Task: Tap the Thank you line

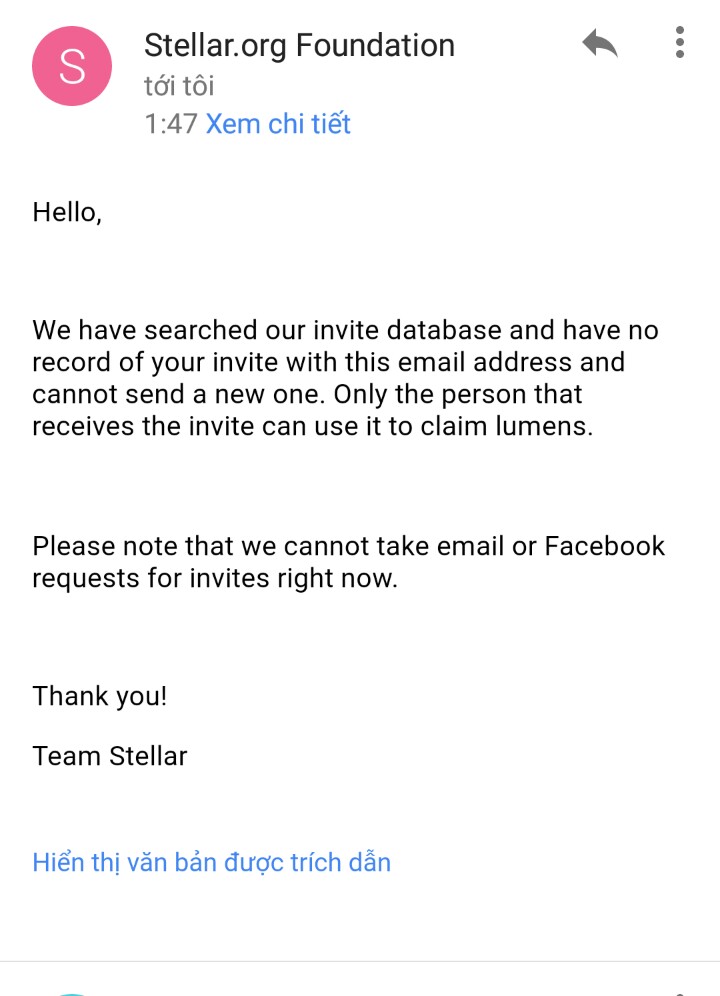Action: [x=100, y=696]
